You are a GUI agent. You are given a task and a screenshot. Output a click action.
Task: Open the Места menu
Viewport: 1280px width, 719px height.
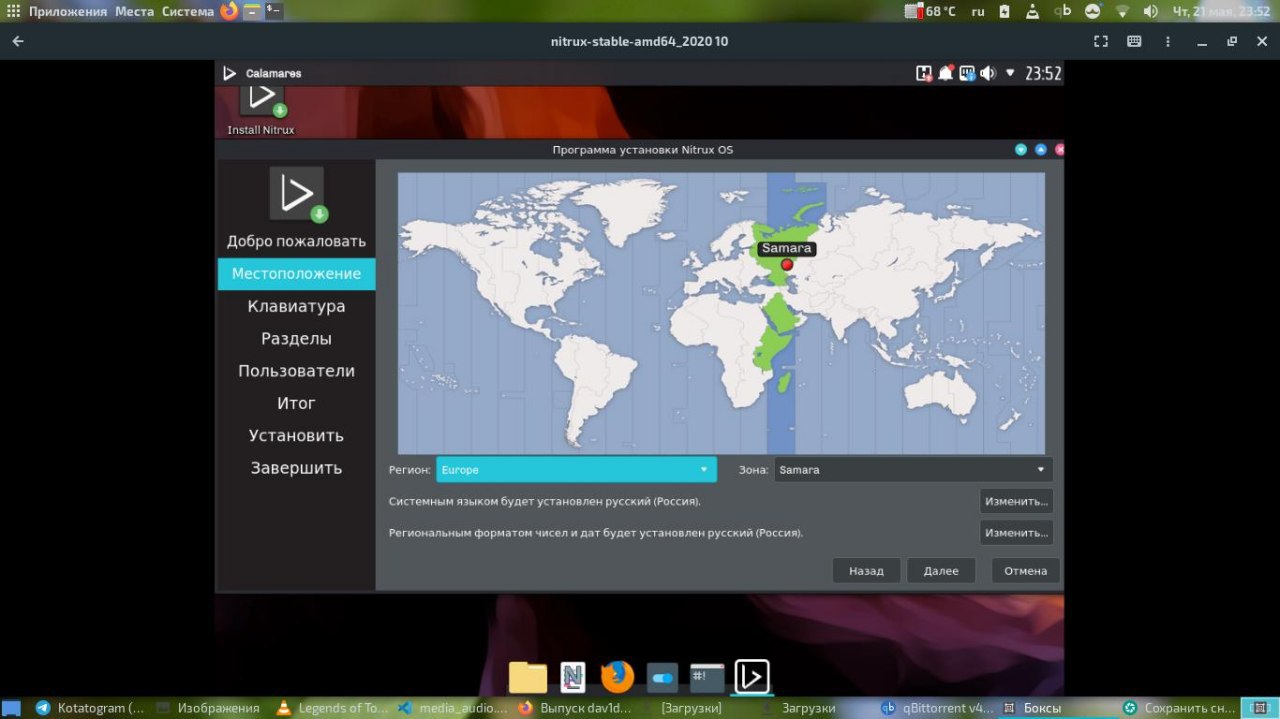click(134, 11)
